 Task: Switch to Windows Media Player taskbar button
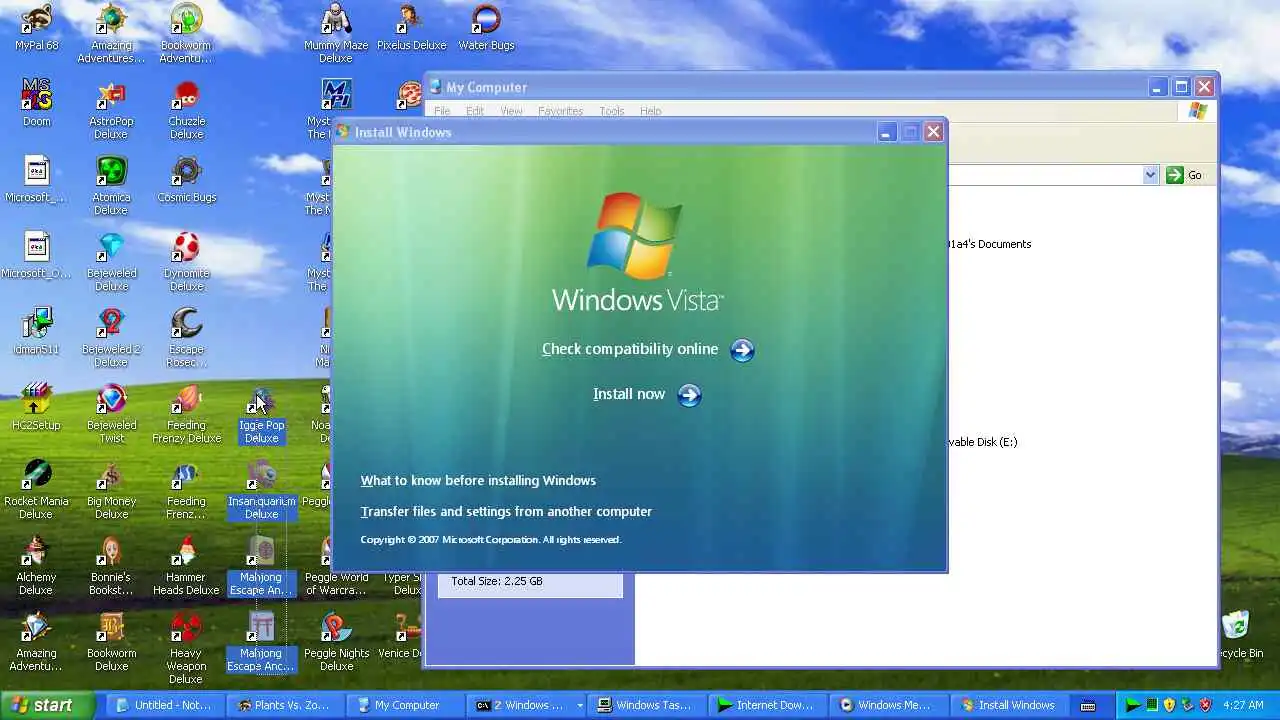[x=890, y=705]
